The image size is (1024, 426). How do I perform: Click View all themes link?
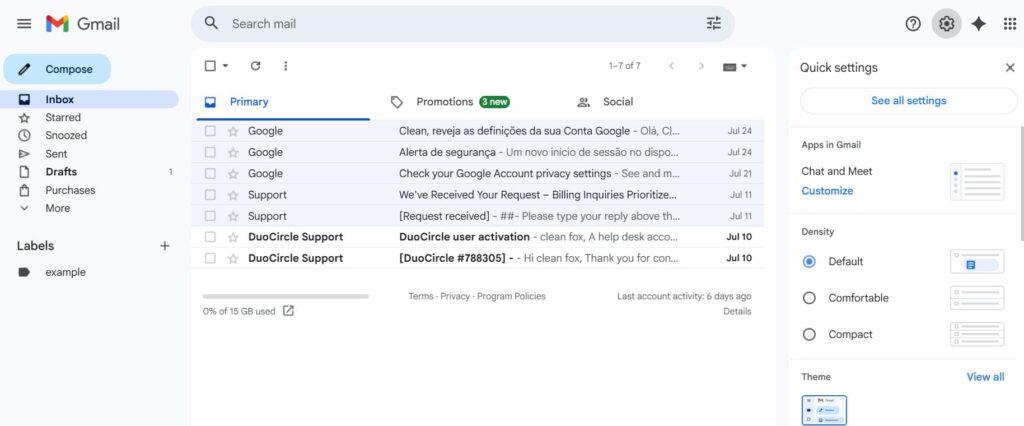[x=985, y=377]
